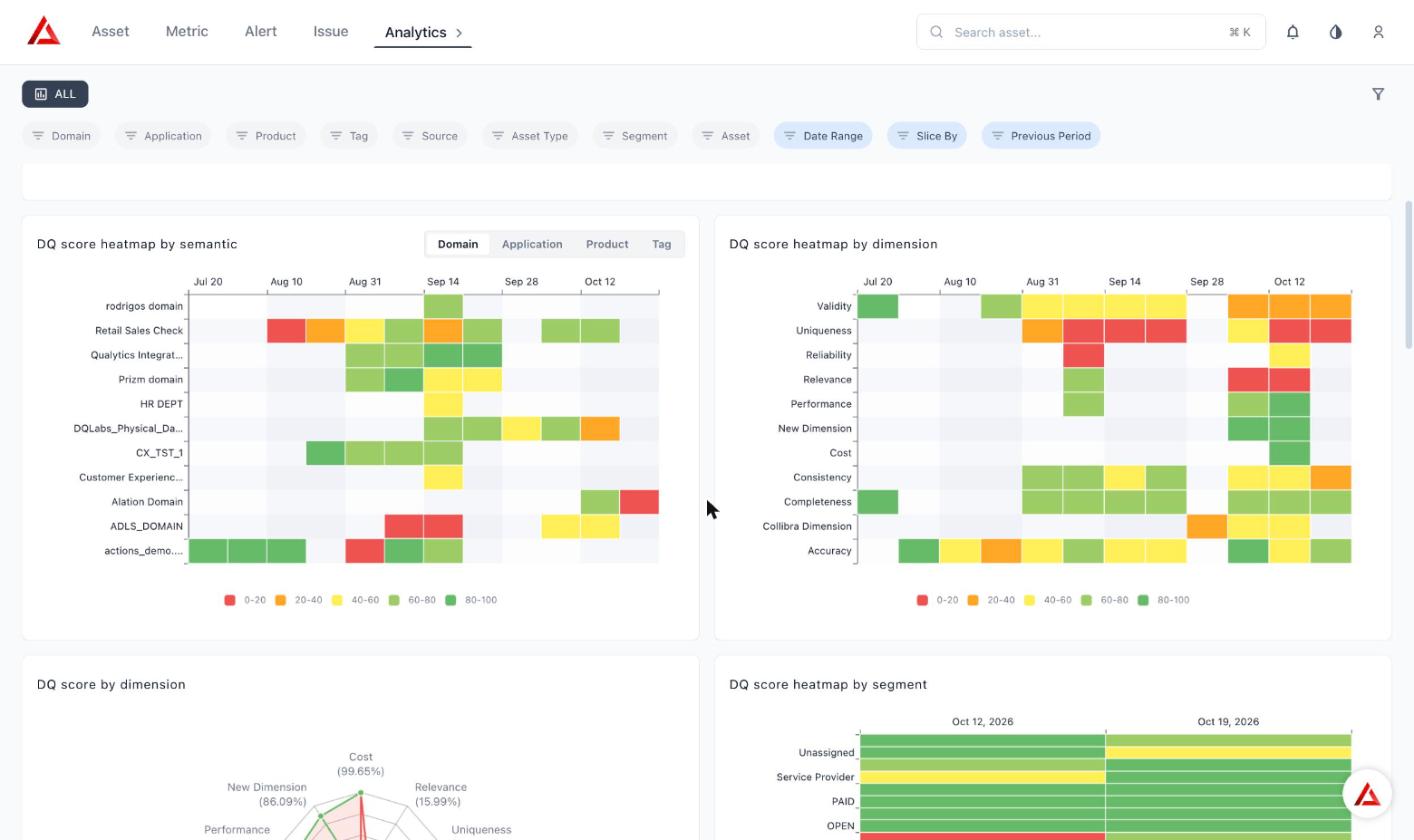Click the Validity row label
Image resolution: width=1414 pixels, height=840 pixels.
coord(834,306)
